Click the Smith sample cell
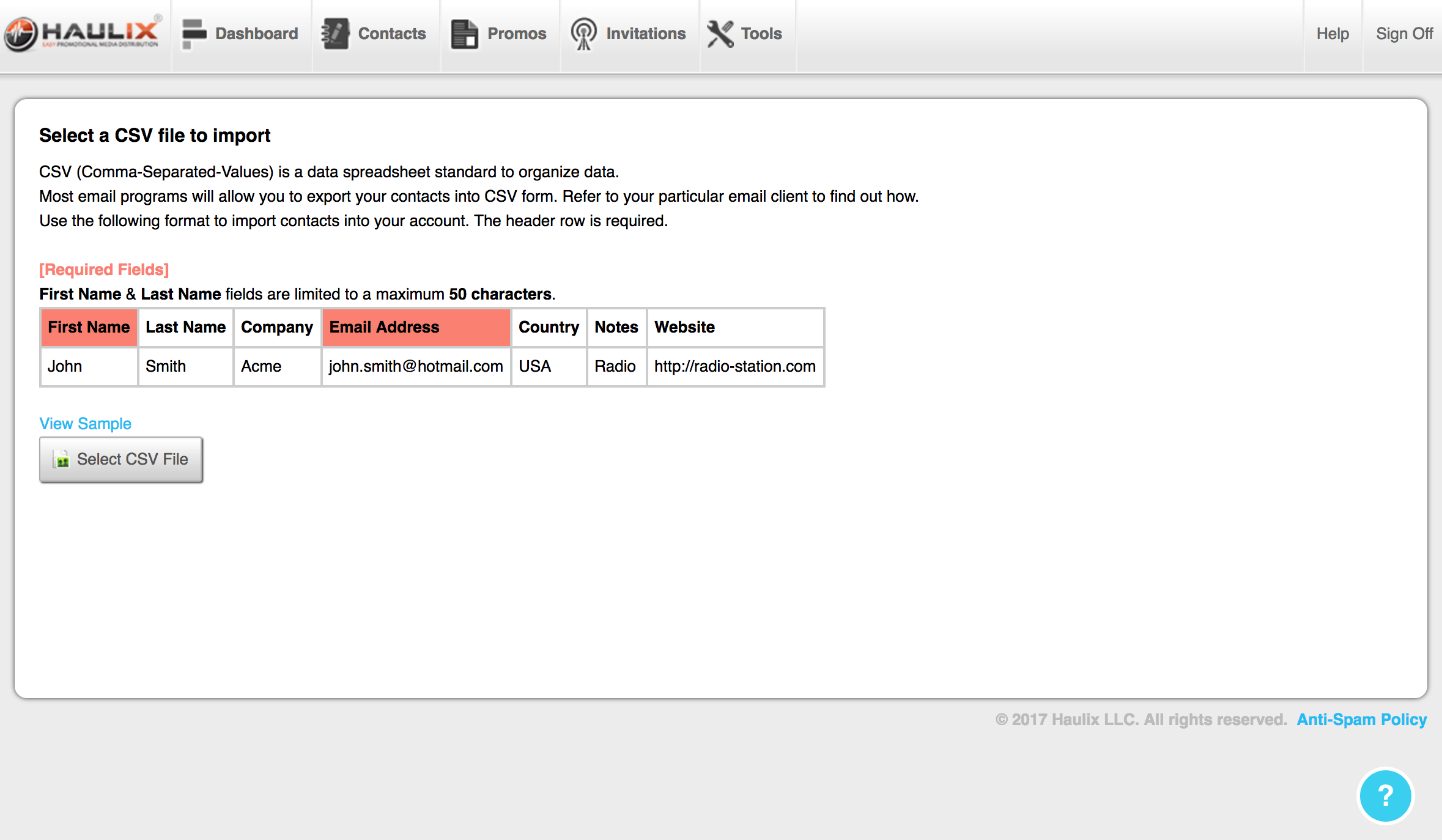 (185, 366)
